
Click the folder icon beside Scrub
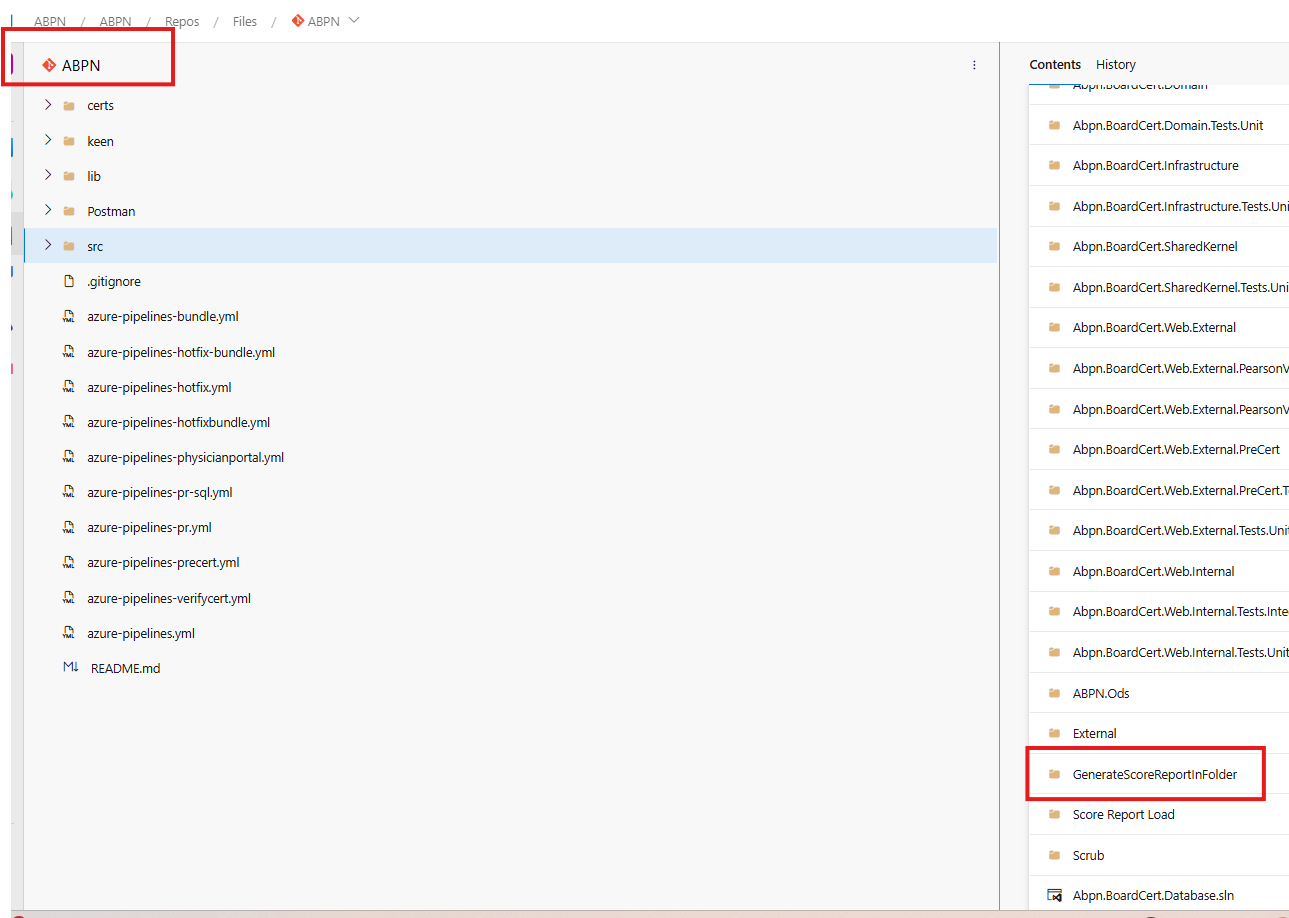(1054, 855)
